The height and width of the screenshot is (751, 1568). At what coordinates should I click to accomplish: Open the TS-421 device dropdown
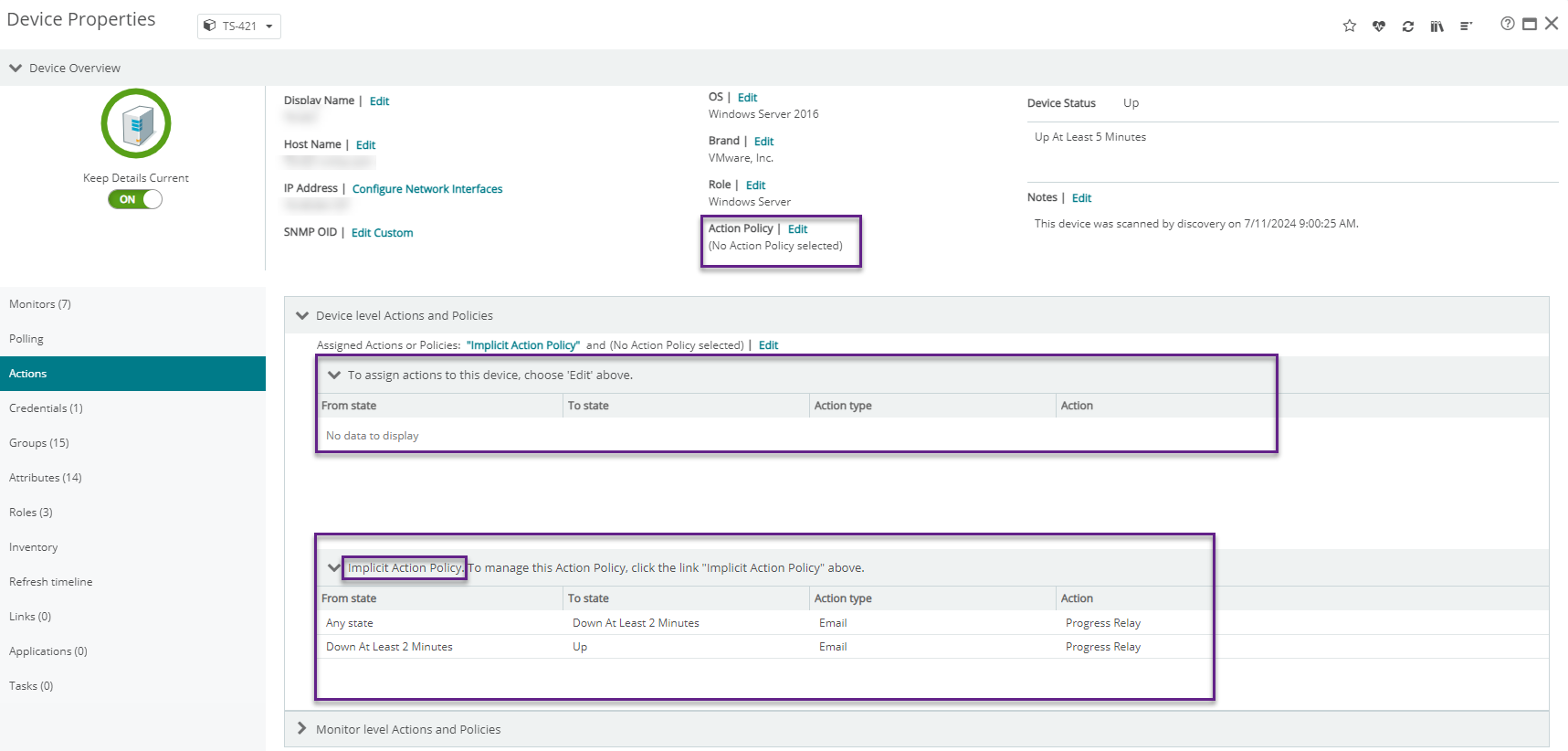[239, 26]
